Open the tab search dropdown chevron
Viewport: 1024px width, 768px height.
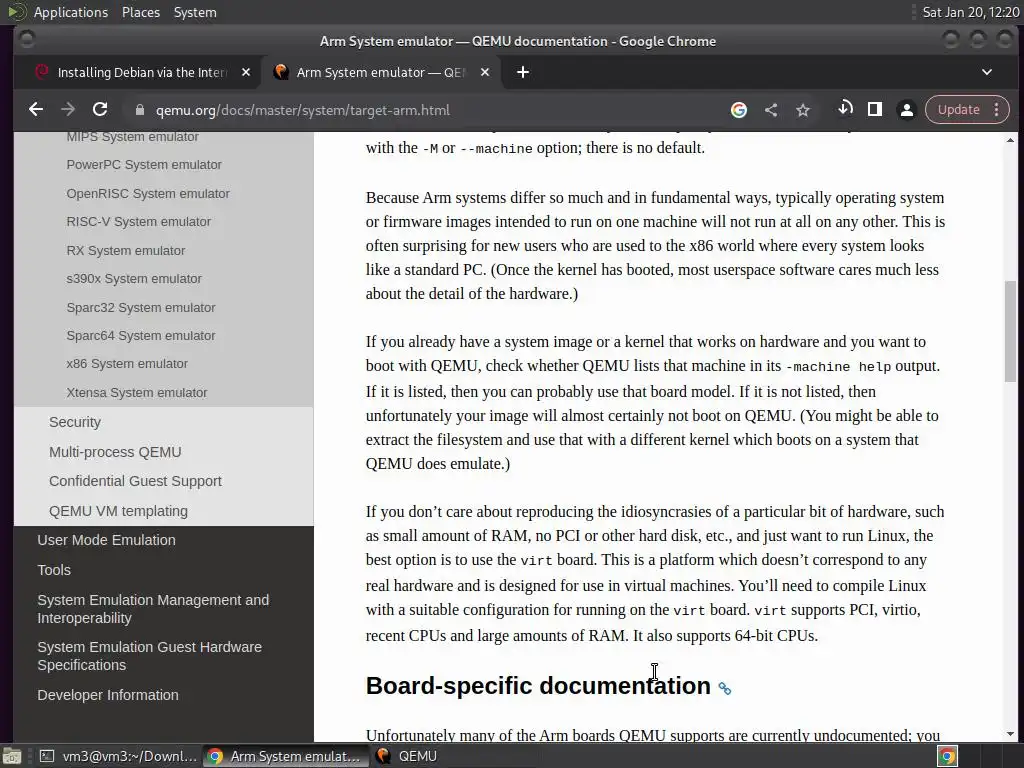click(987, 72)
